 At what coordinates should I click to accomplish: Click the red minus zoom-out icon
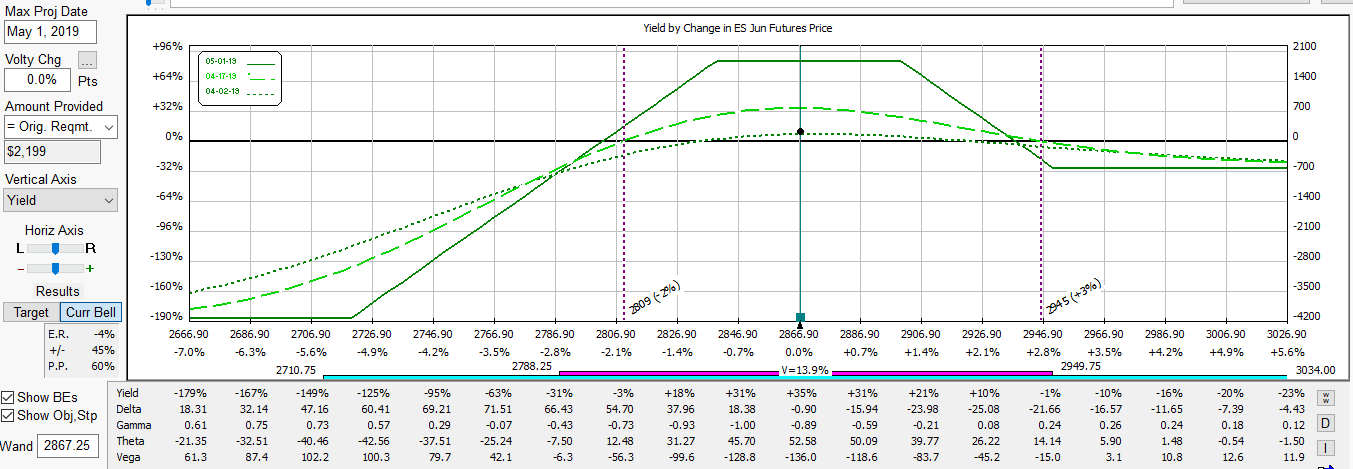click(21, 268)
